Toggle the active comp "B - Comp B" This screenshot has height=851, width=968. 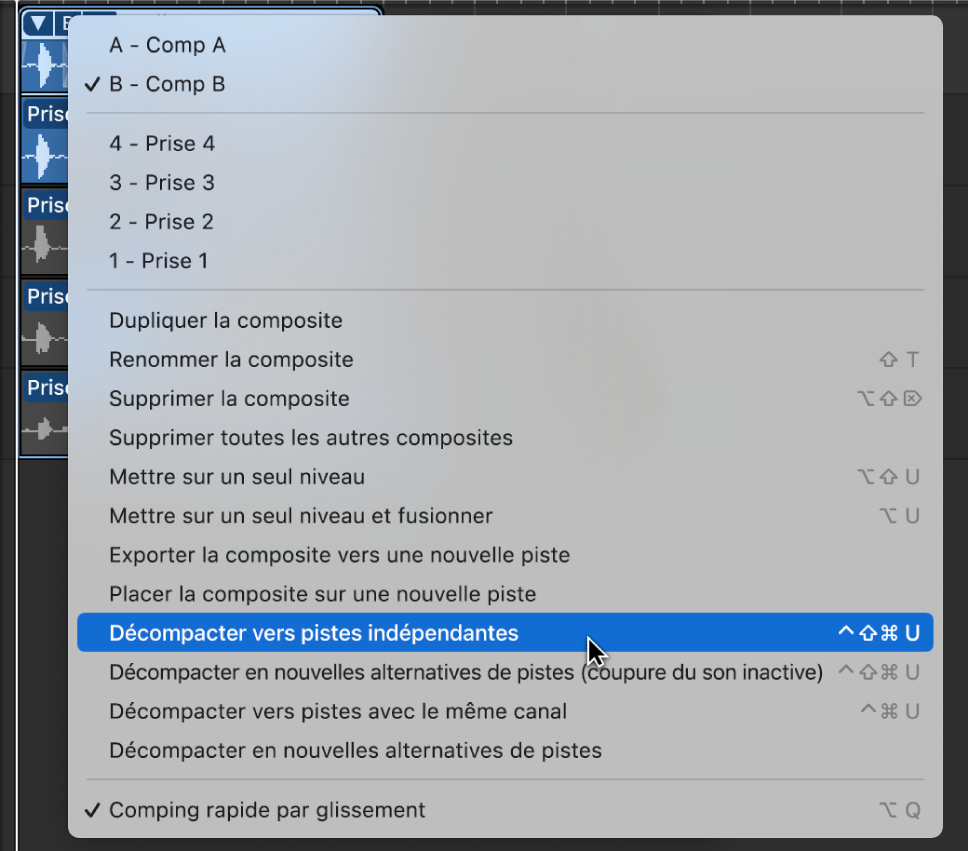click(167, 84)
